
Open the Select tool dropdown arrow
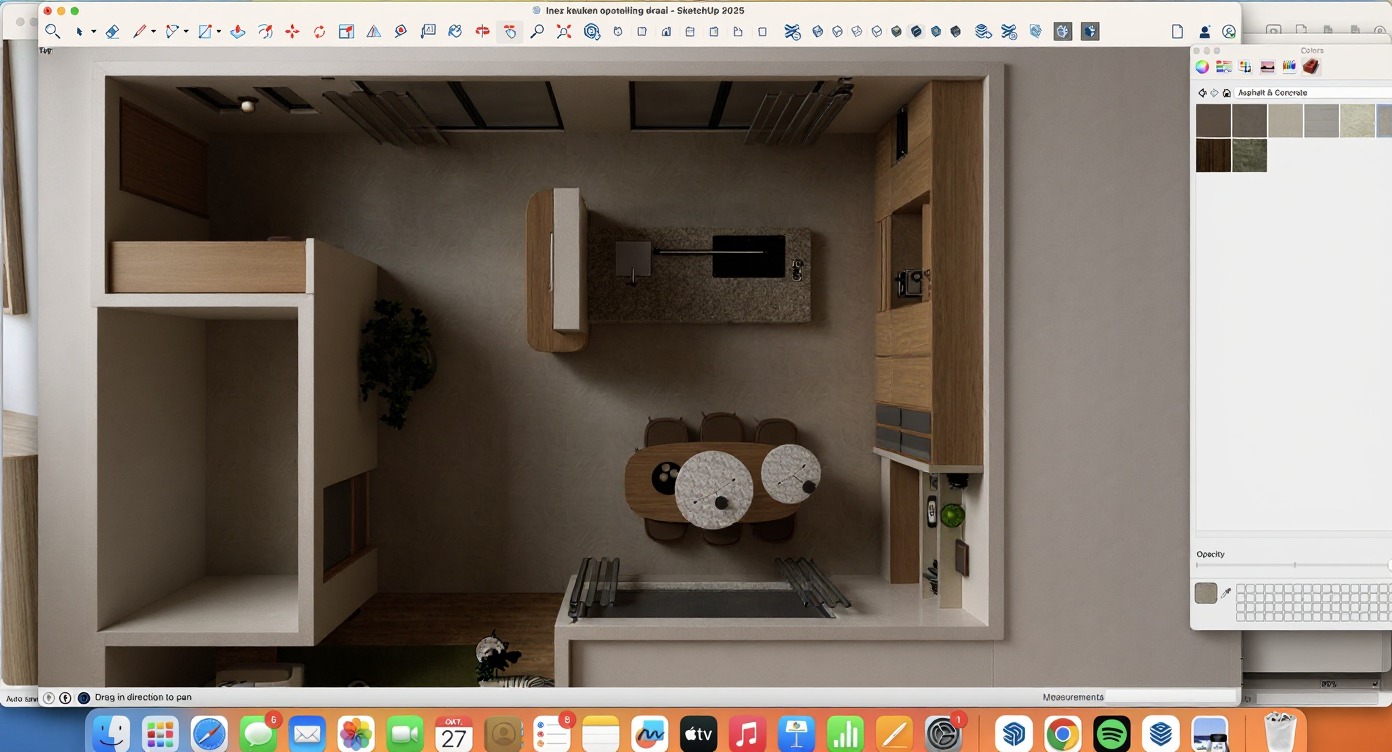click(93, 32)
